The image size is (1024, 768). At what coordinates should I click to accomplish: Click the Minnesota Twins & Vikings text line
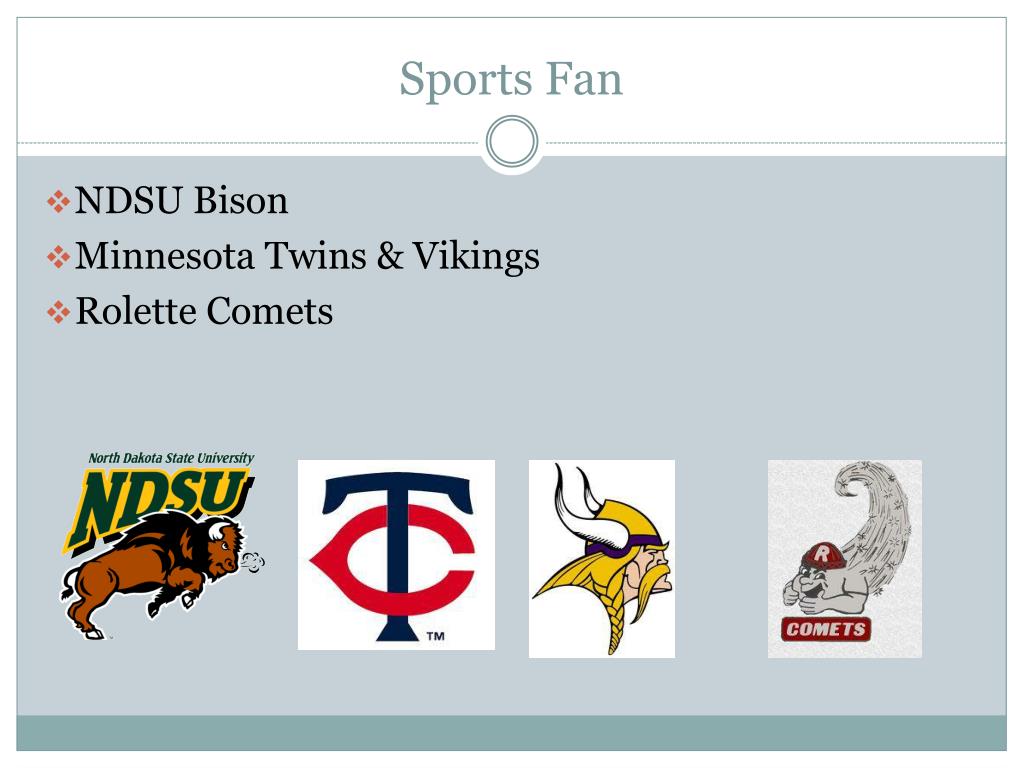click(307, 256)
